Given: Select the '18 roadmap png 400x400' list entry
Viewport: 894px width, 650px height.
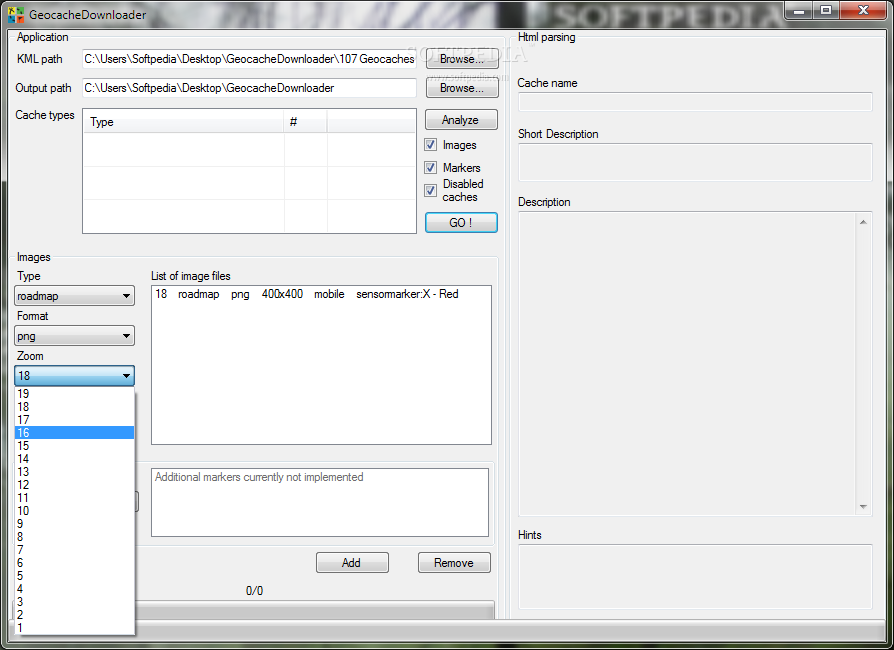Looking at the screenshot, I should (321, 294).
